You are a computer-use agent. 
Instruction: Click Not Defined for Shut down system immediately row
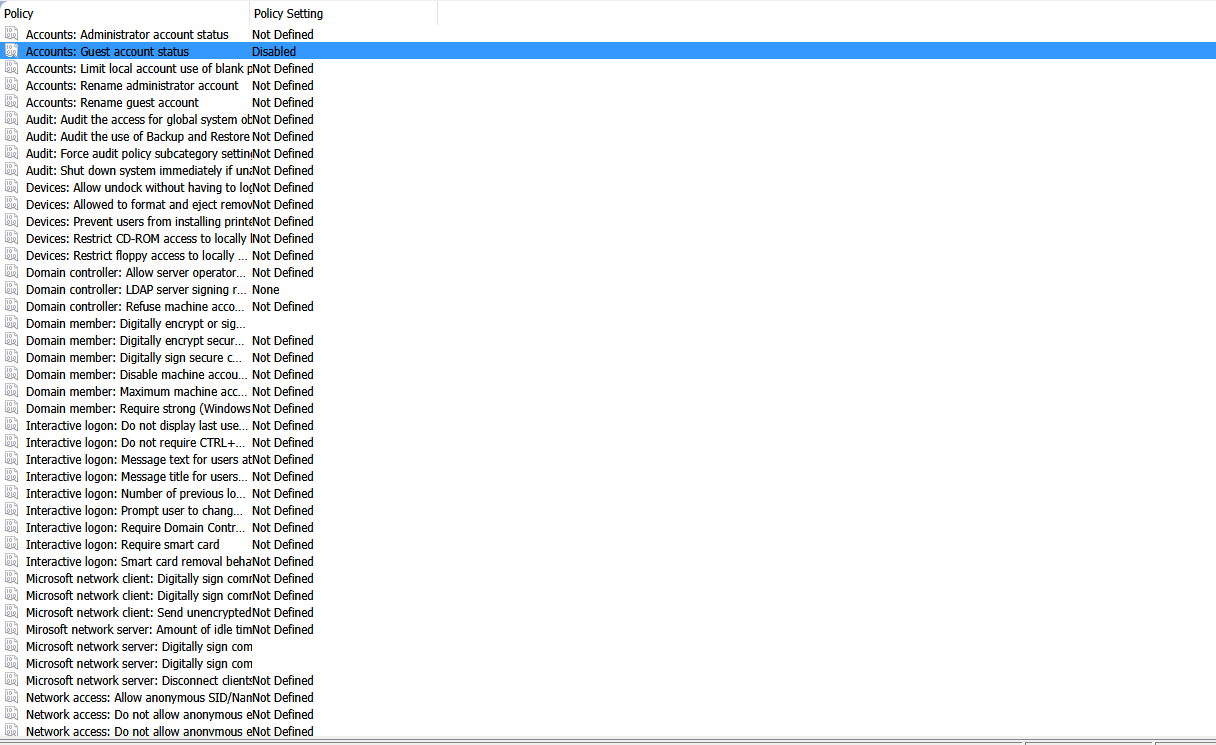point(283,170)
